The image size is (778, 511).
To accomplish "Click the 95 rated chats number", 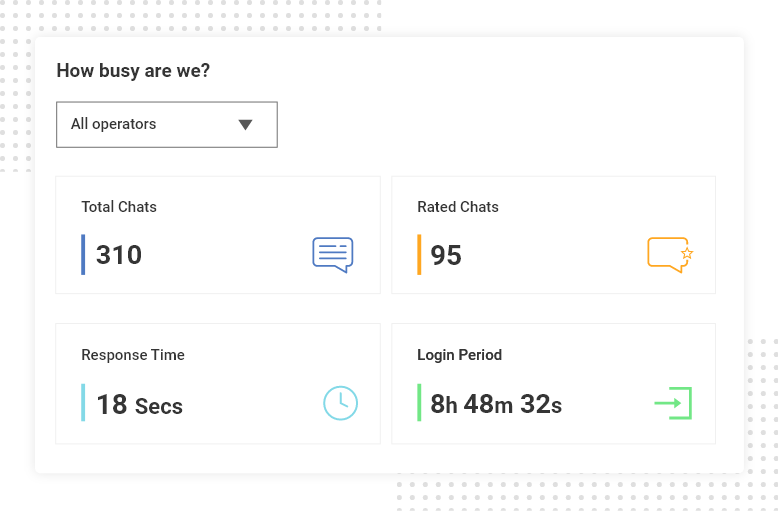I will (446, 255).
